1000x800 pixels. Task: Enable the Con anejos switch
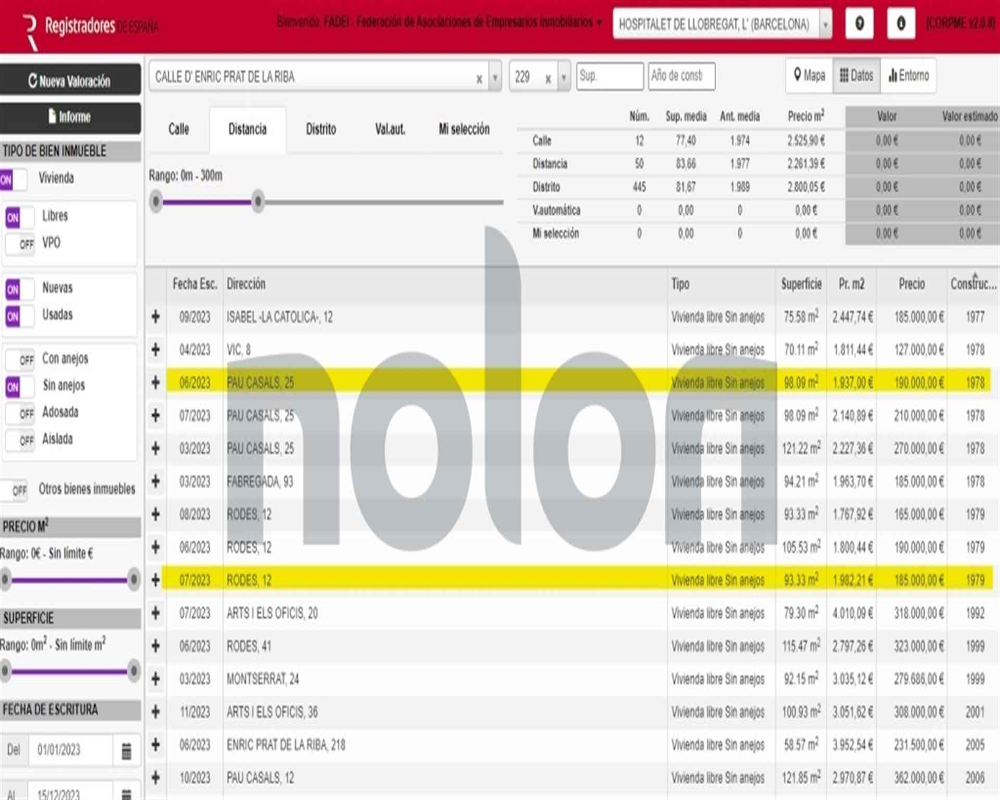20,360
